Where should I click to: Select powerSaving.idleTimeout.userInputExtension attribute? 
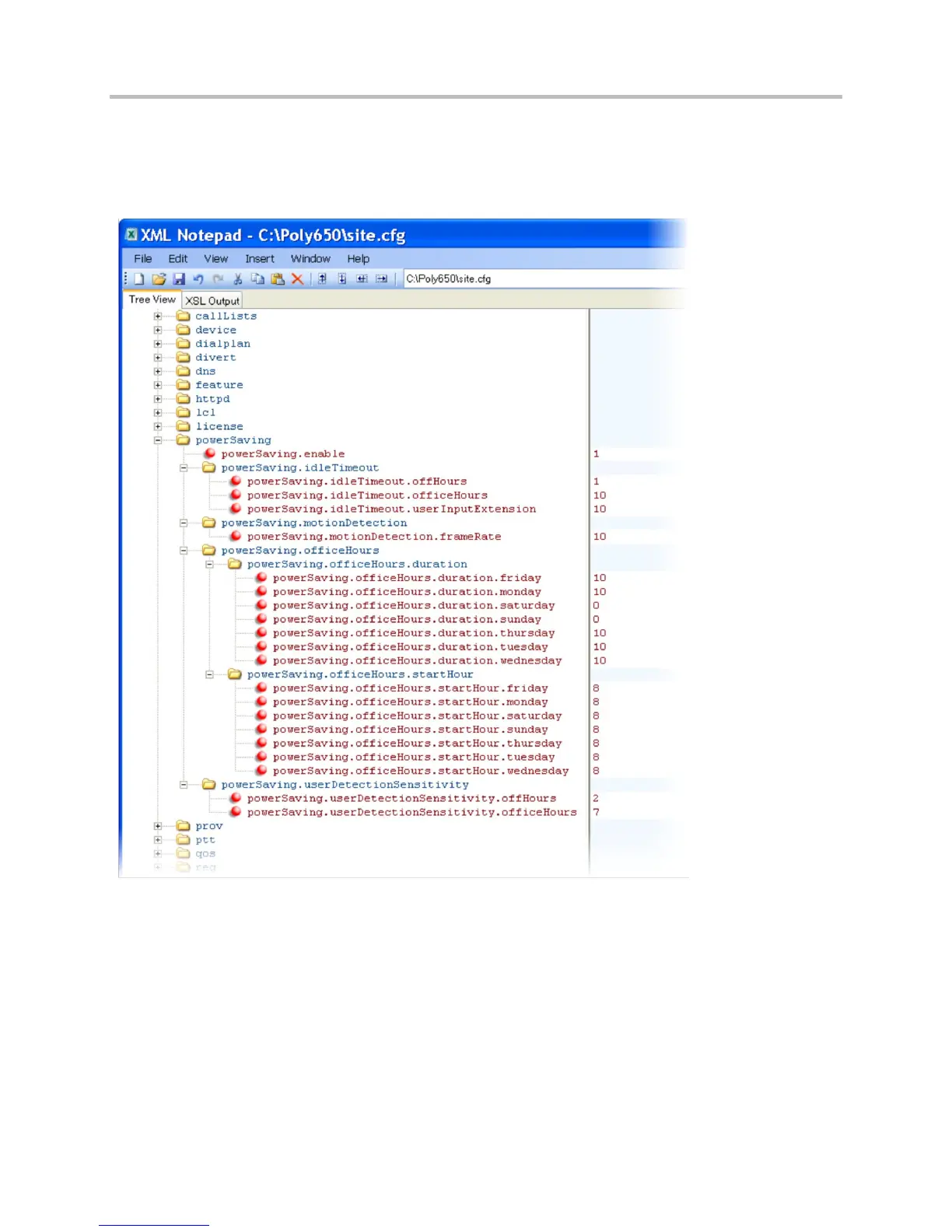tap(391, 509)
